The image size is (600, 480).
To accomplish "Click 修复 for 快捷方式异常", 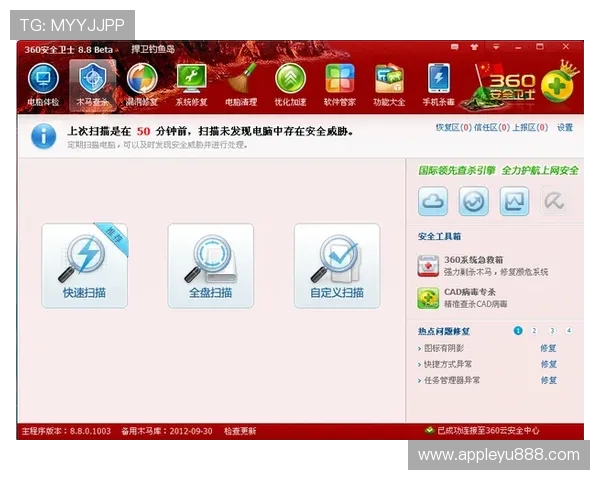I will (x=548, y=364).
